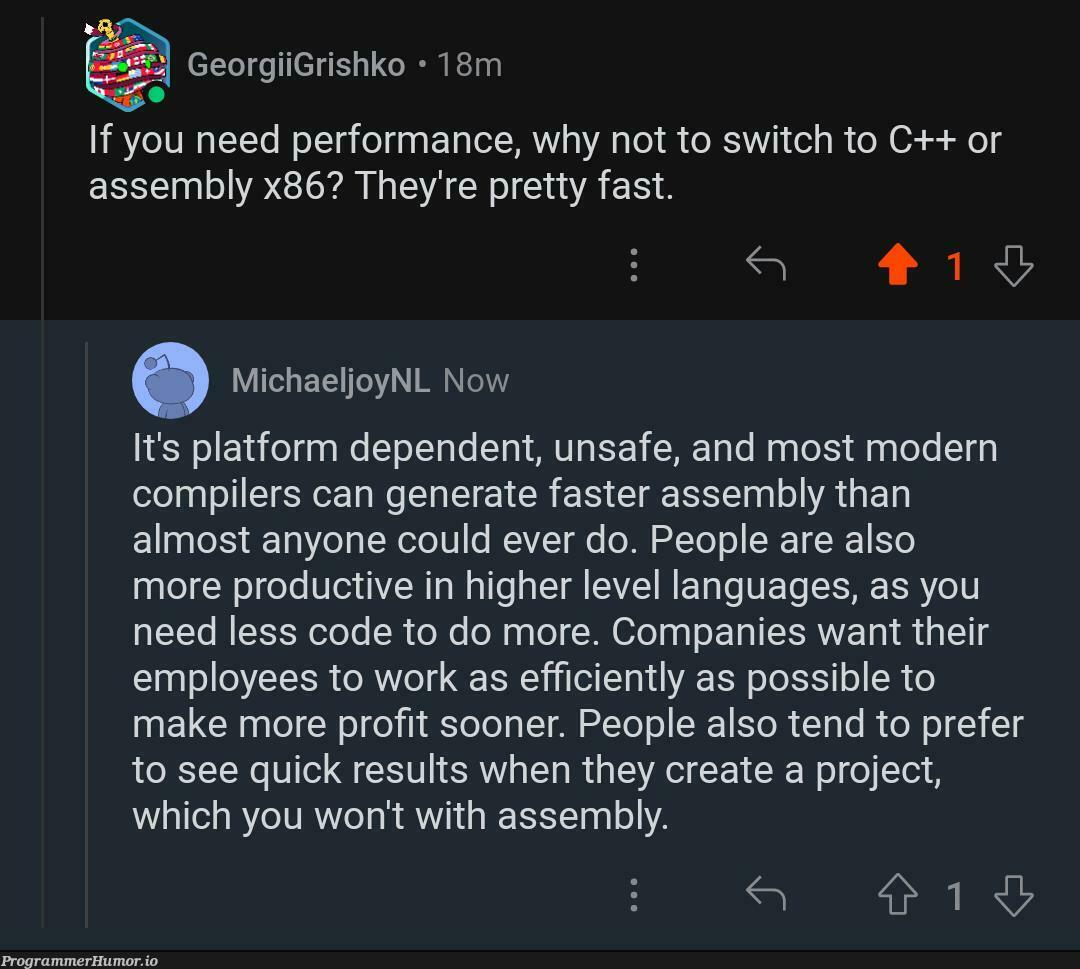Visit the GeorgiiGrishko username profile link
Image resolution: width=1080 pixels, height=969 pixels.
coord(296,65)
